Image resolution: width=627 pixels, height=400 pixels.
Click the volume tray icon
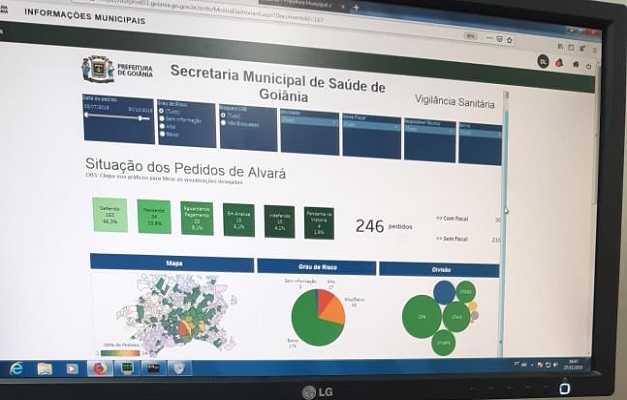[x=555, y=365]
